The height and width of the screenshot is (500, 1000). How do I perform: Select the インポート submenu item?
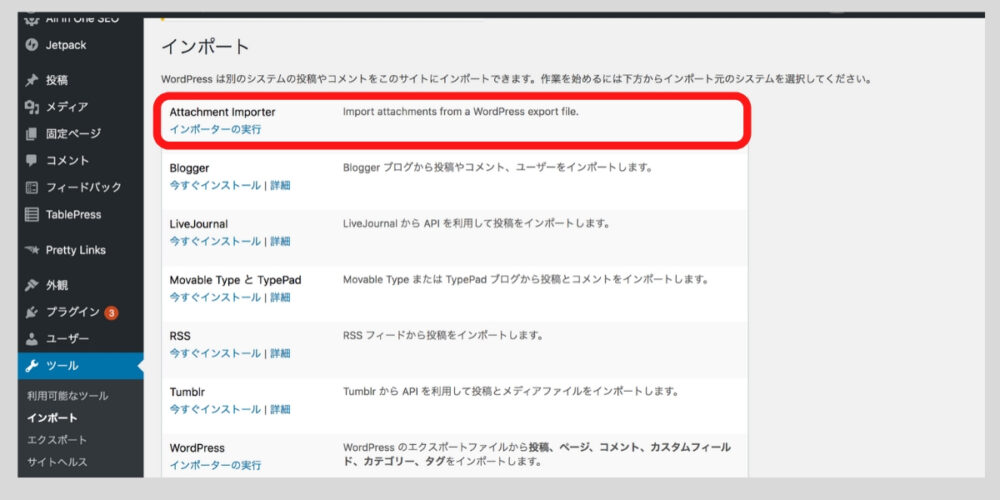pyautogui.click(x=52, y=418)
